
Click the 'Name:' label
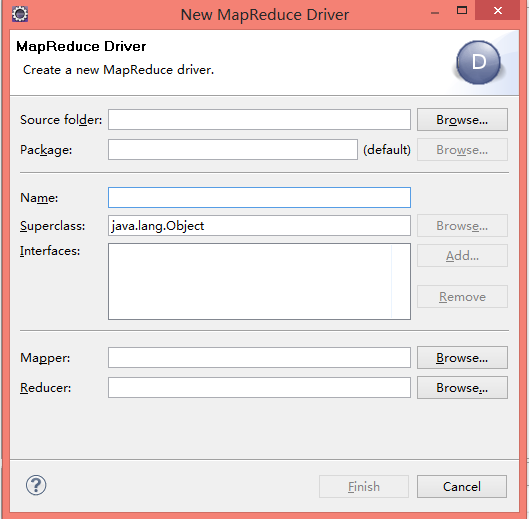(x=39, y=198)
